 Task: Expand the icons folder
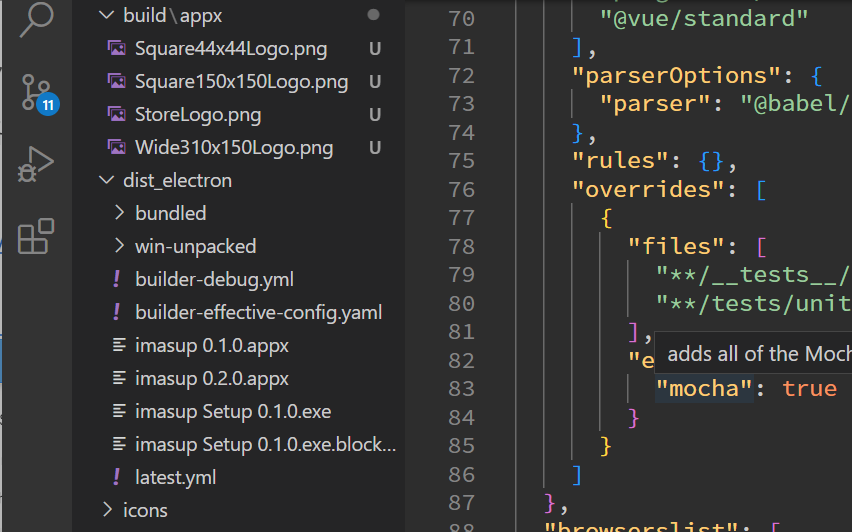point(107,511)
